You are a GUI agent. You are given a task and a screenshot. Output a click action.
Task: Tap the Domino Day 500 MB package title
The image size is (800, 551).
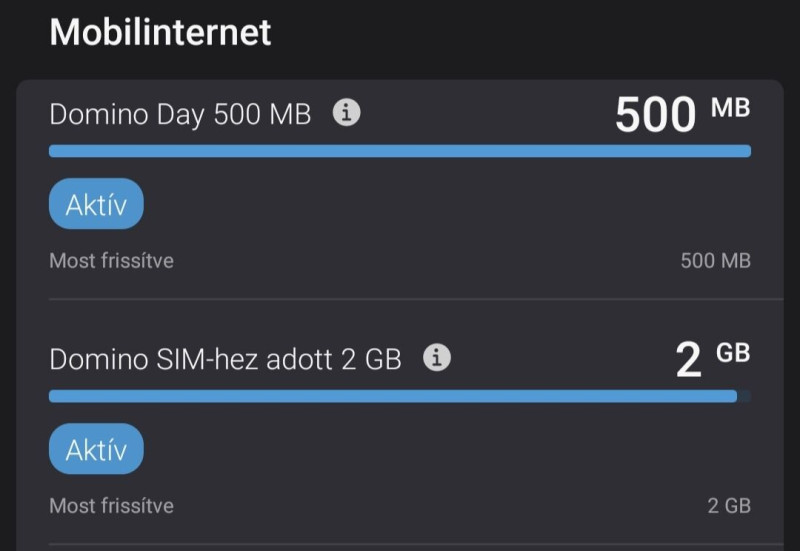tap(180, 114)
